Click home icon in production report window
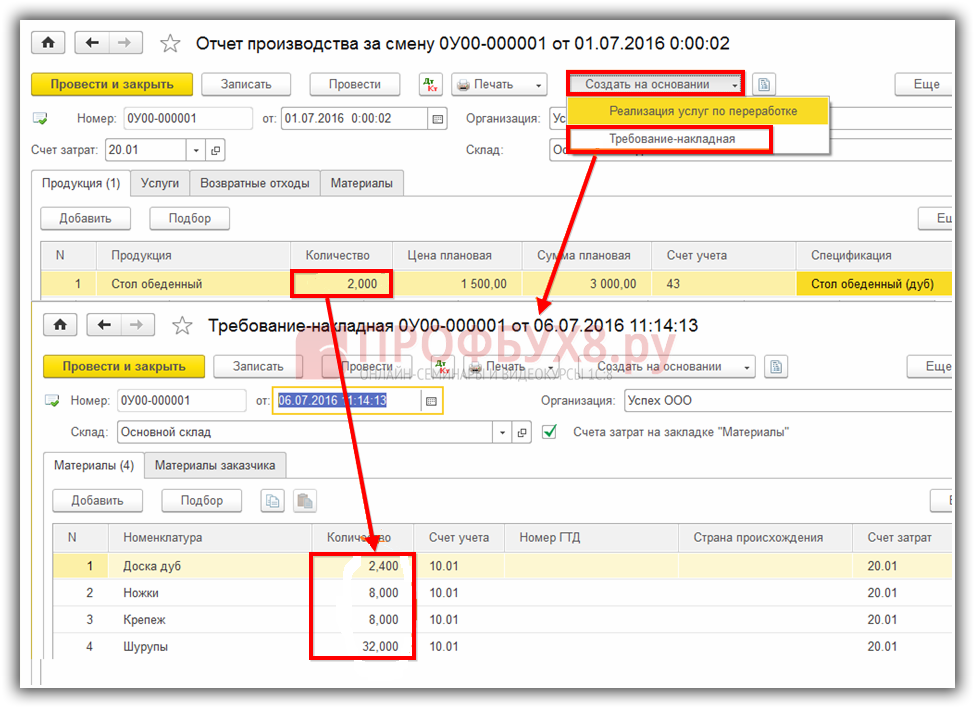Image resolution: width=975 pixels, height=708 pixels. tap(49, 43)
